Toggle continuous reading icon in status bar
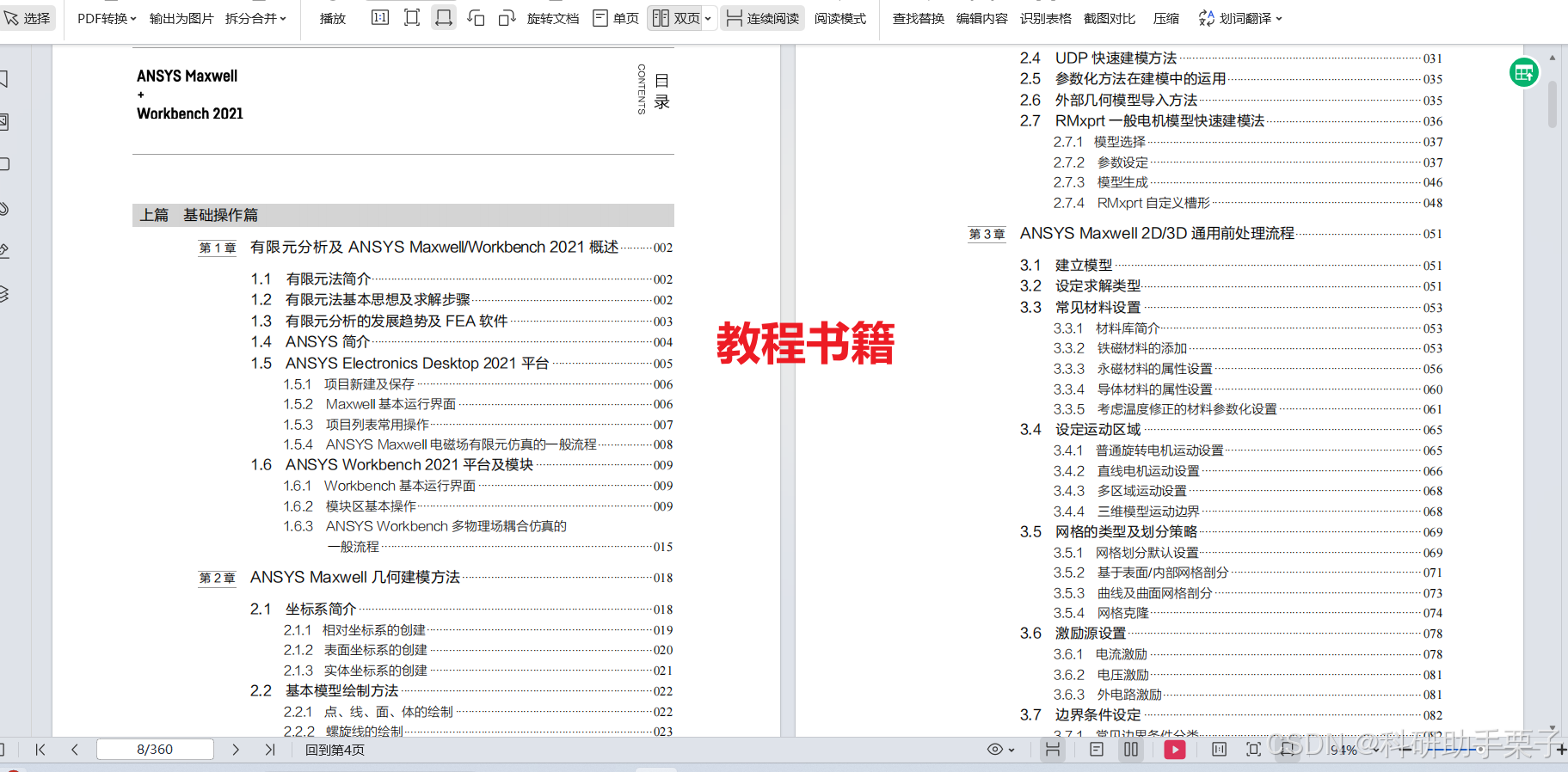This screenshot has height=772, width=1568. [1052, 750]
